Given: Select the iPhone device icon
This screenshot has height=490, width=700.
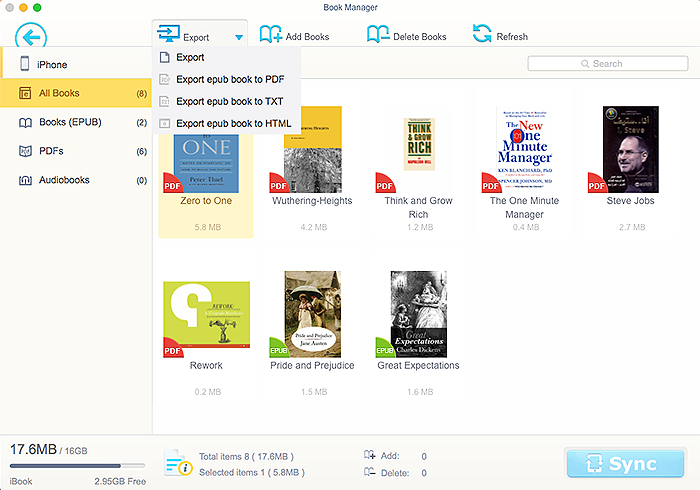Looking at the screenshot, I should click(25, 64).
